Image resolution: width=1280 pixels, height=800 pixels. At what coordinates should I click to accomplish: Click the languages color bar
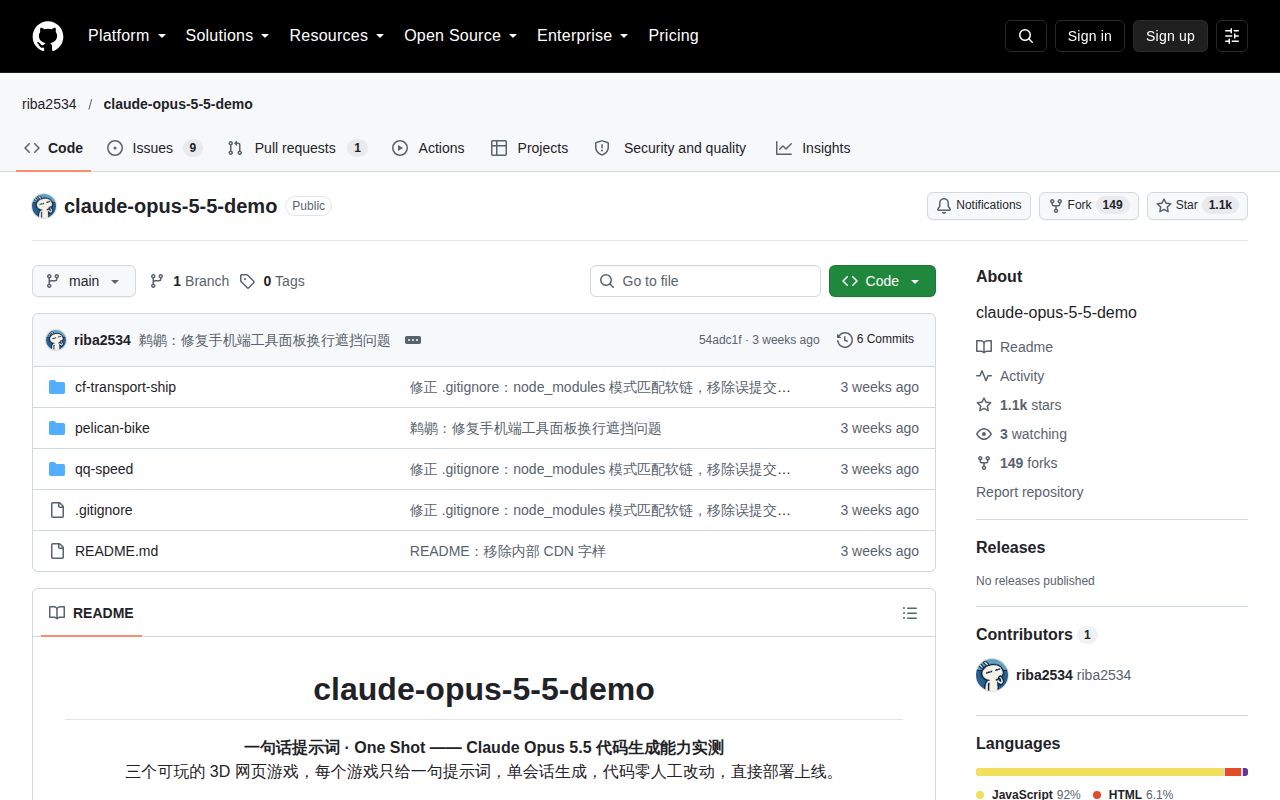pyautogui.click(x=1112, y=772)
